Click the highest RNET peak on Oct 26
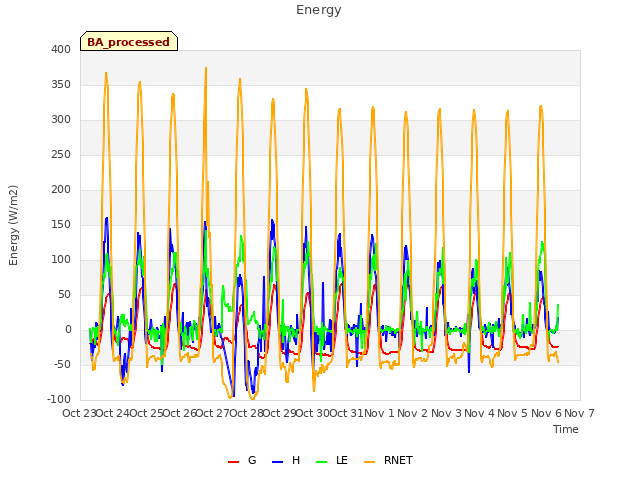The width and height of the screenshot is (640, 480). coord(206,68)
